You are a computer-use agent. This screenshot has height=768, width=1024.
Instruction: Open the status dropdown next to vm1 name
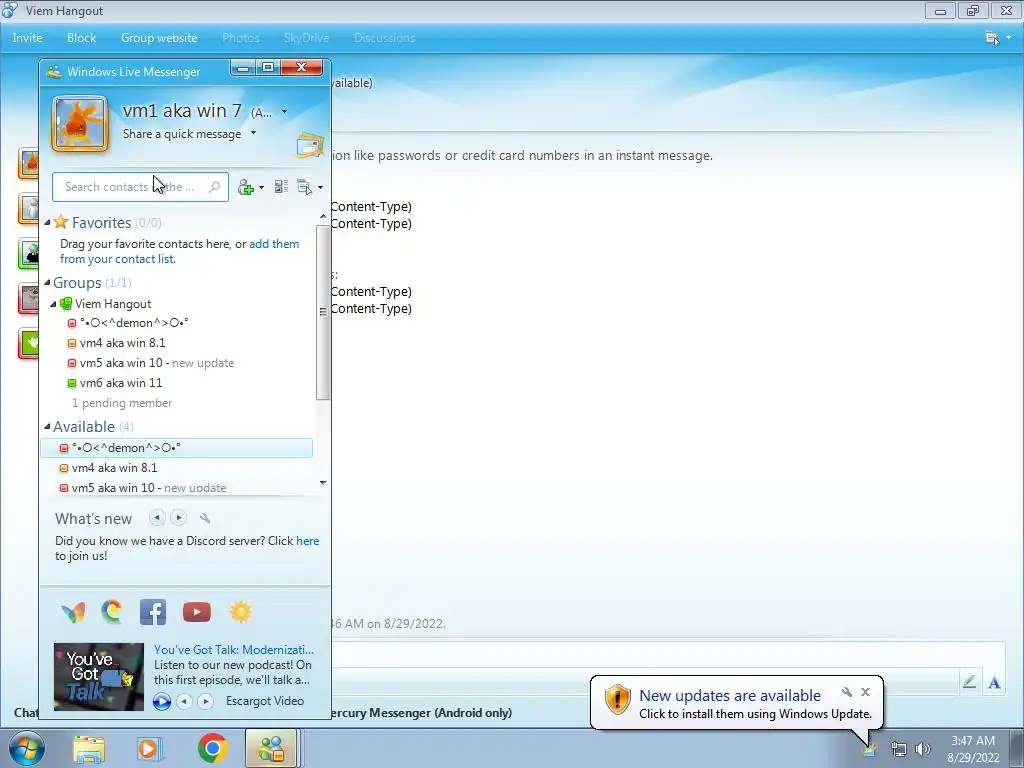click(285, 112)
